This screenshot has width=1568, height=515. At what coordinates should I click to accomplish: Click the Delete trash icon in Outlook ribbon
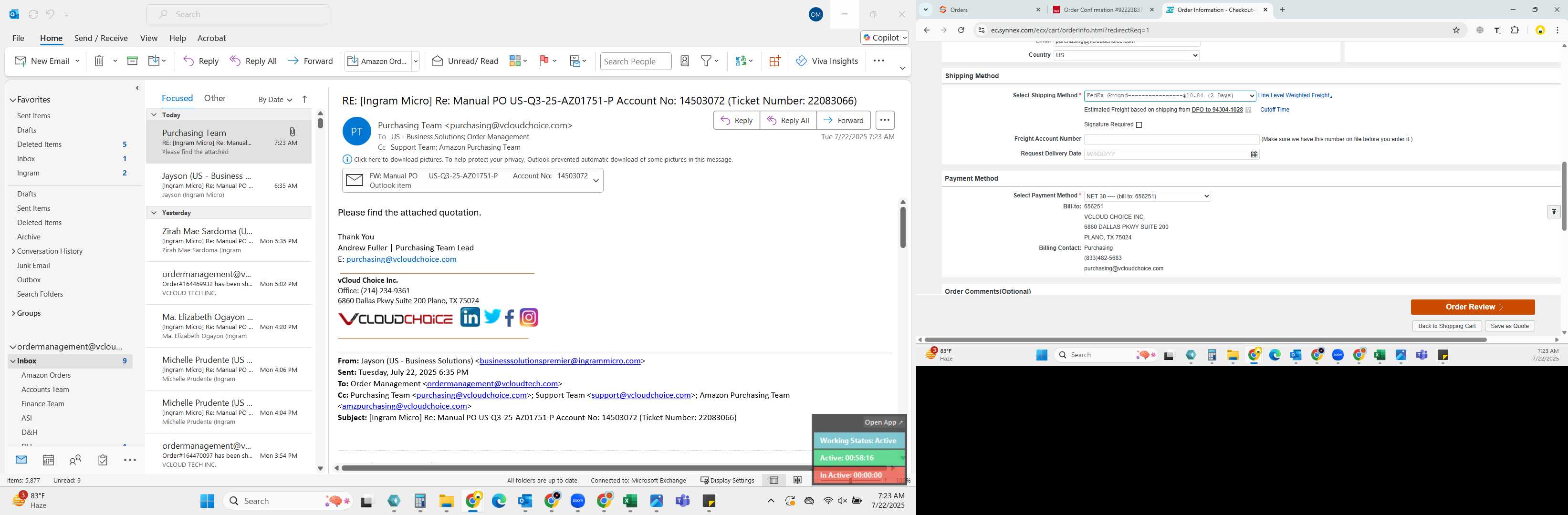point(99,61)
